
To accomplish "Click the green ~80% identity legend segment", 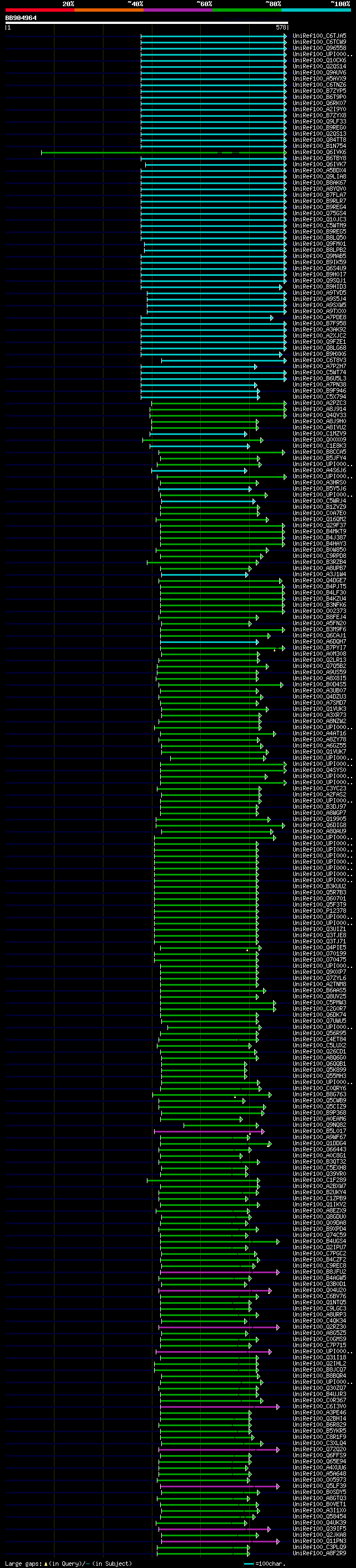I will tap(247, 10).
